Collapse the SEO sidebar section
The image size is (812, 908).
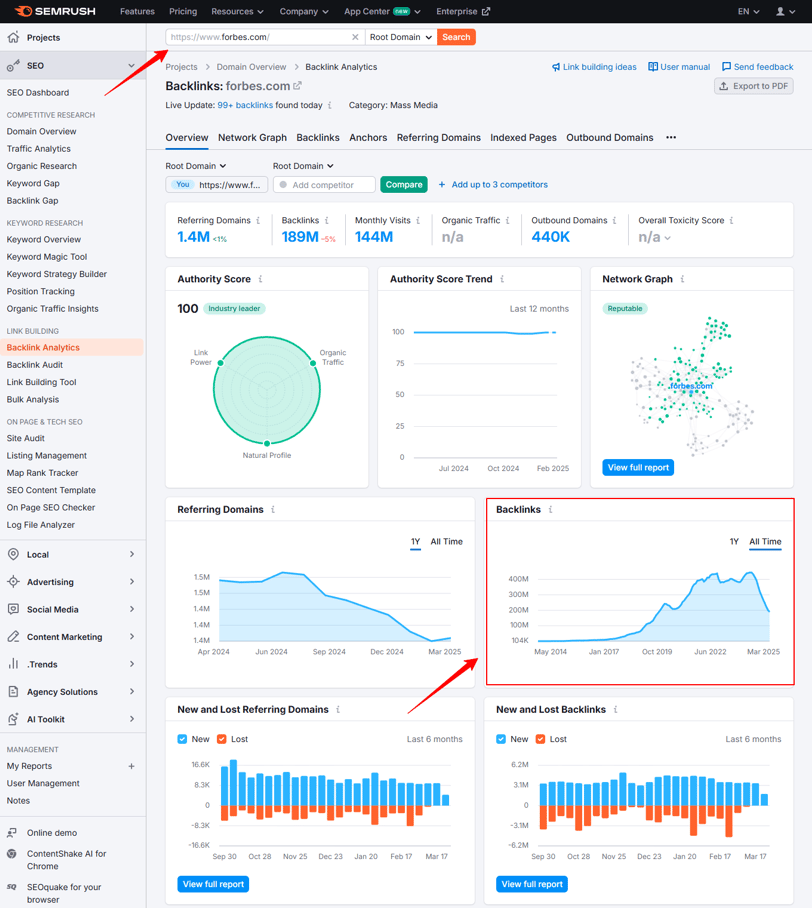tap(131, 65)
